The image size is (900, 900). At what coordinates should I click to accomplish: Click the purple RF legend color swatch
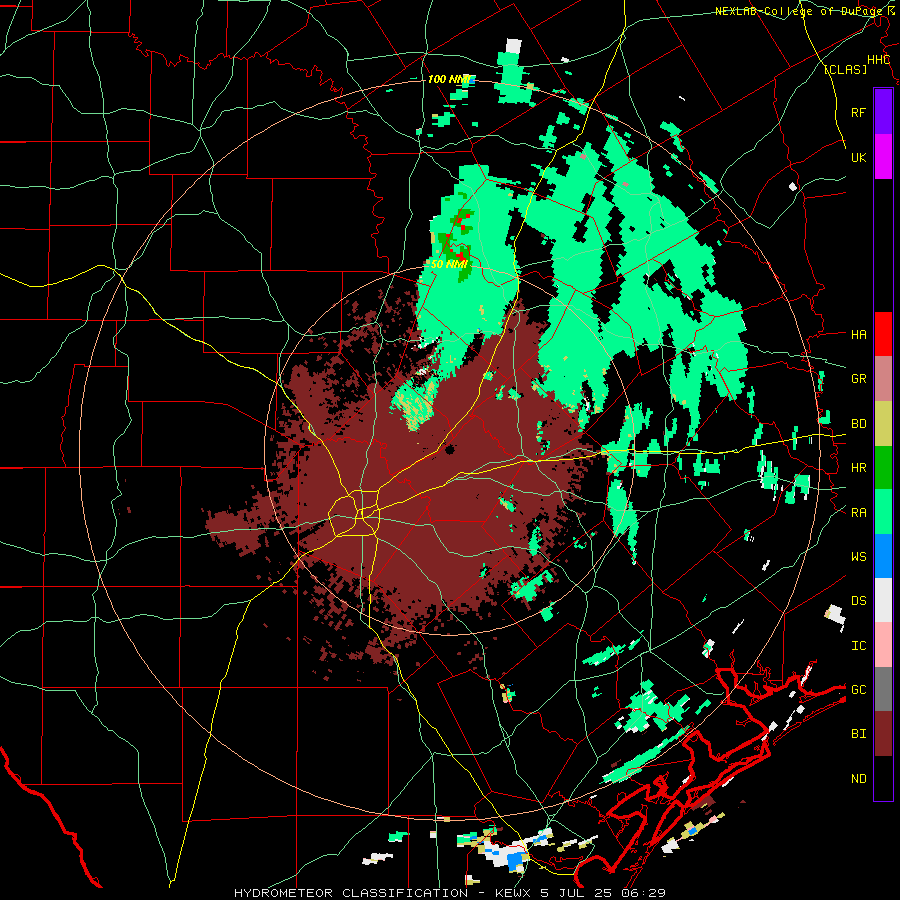pyautogui.click(x=883, y=112)
